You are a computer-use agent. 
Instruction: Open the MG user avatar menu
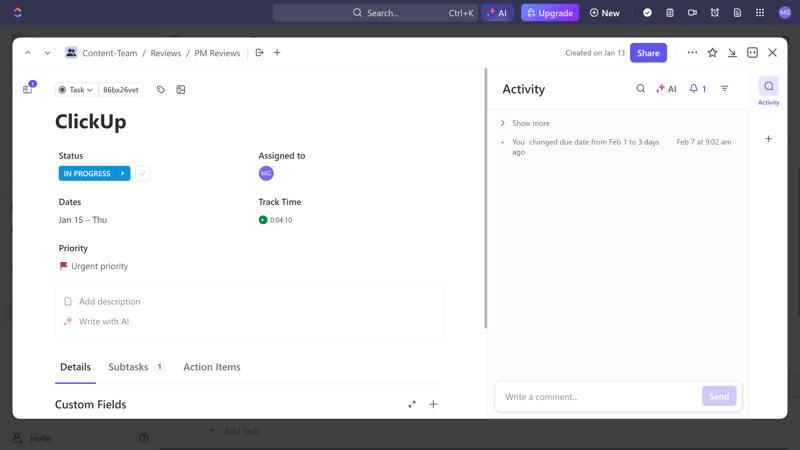pyautogui.click(x=785, y=13)
